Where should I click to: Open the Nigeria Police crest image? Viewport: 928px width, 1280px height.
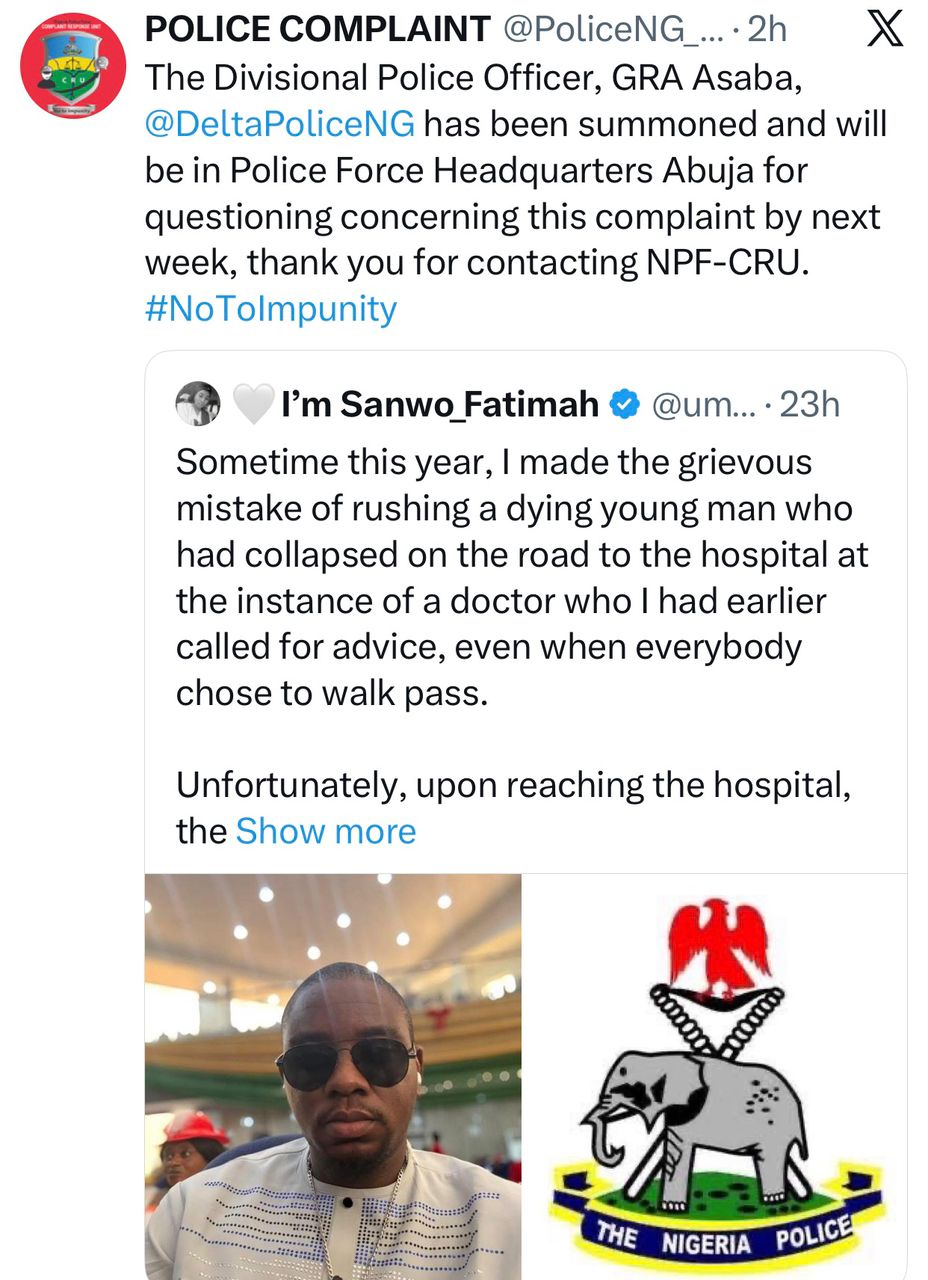click(715, 1075)
